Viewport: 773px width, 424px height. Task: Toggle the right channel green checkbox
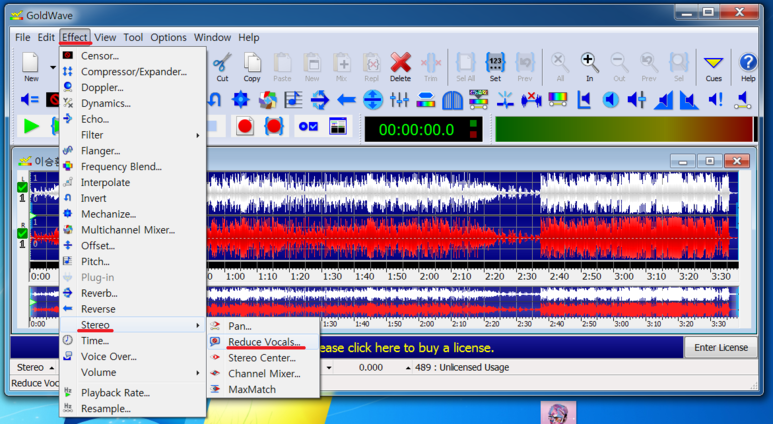click(x=22, y=233)
